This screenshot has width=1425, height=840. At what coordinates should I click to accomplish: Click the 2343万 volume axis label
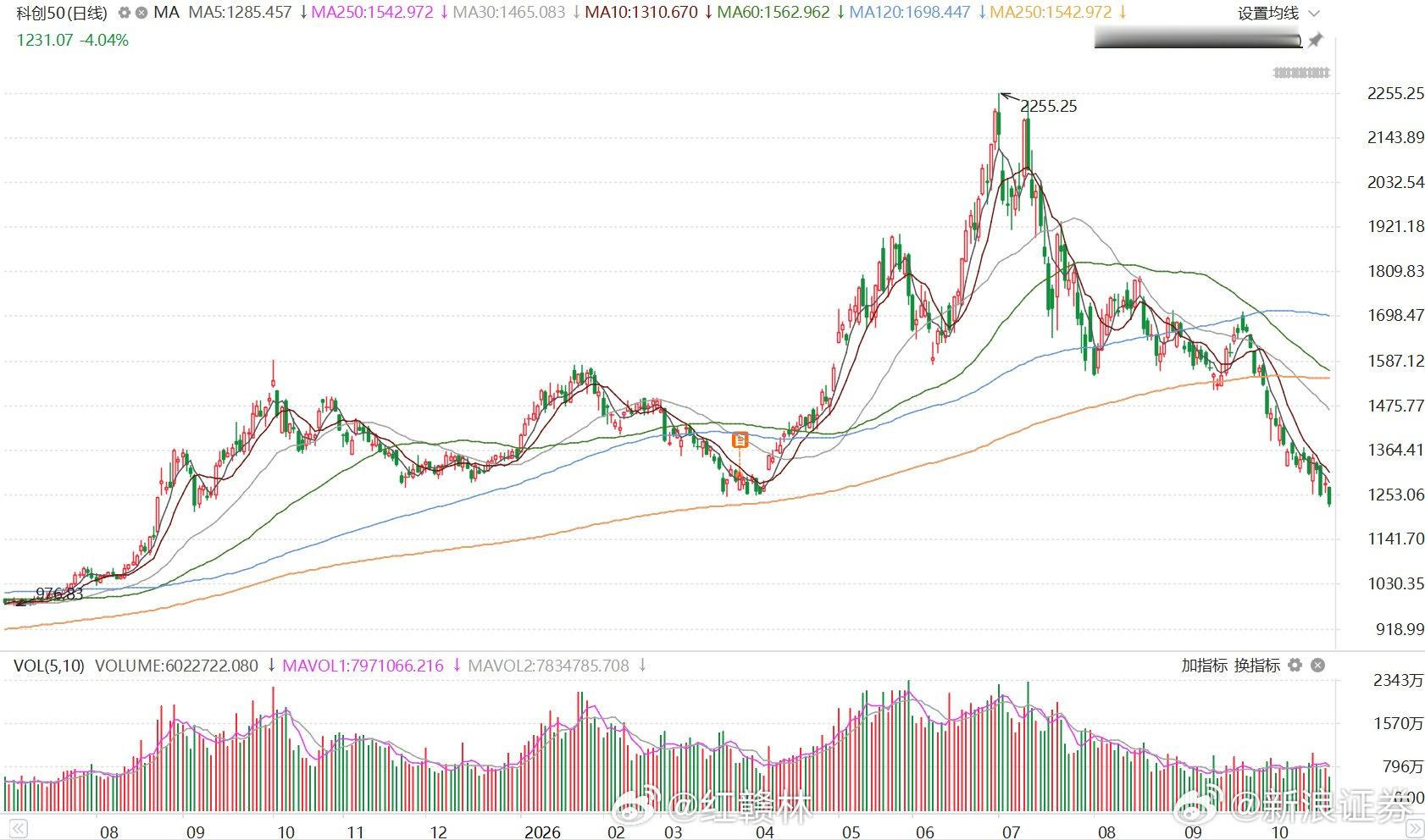coord(1398,680)
